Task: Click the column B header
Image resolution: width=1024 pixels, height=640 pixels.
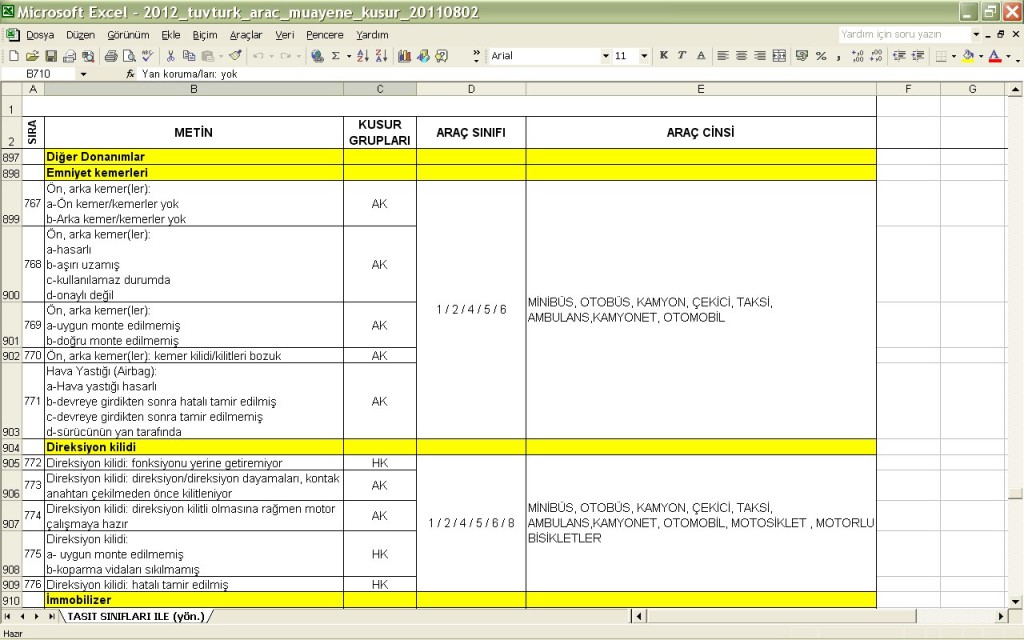Action: point(193,90)
